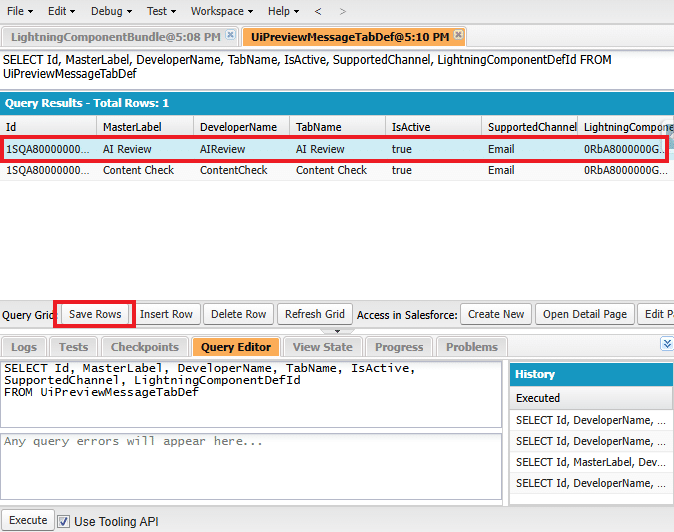
Task: Open the Logs tab
Action: click(24, 347)
